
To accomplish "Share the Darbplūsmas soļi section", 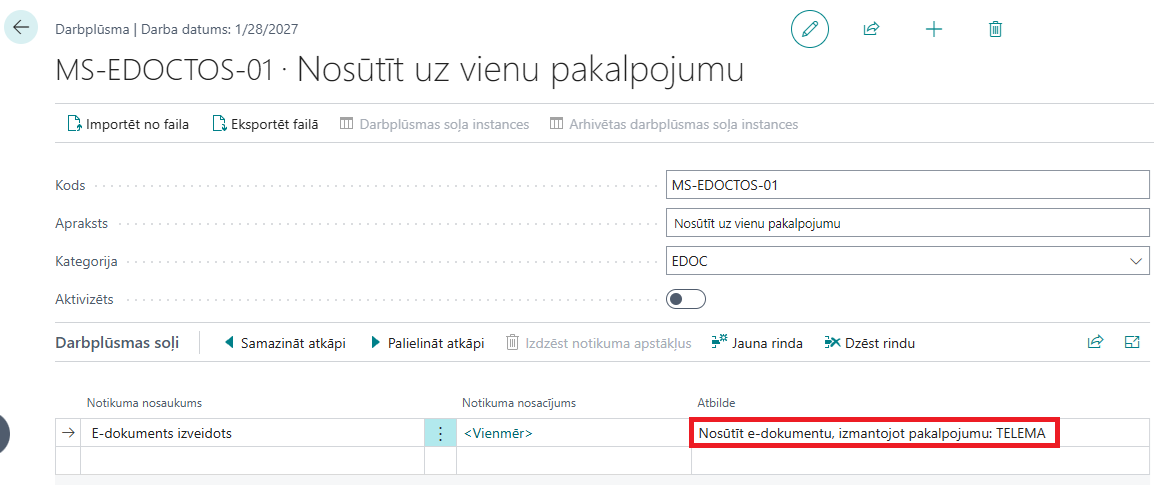I will click(1095, 342).
